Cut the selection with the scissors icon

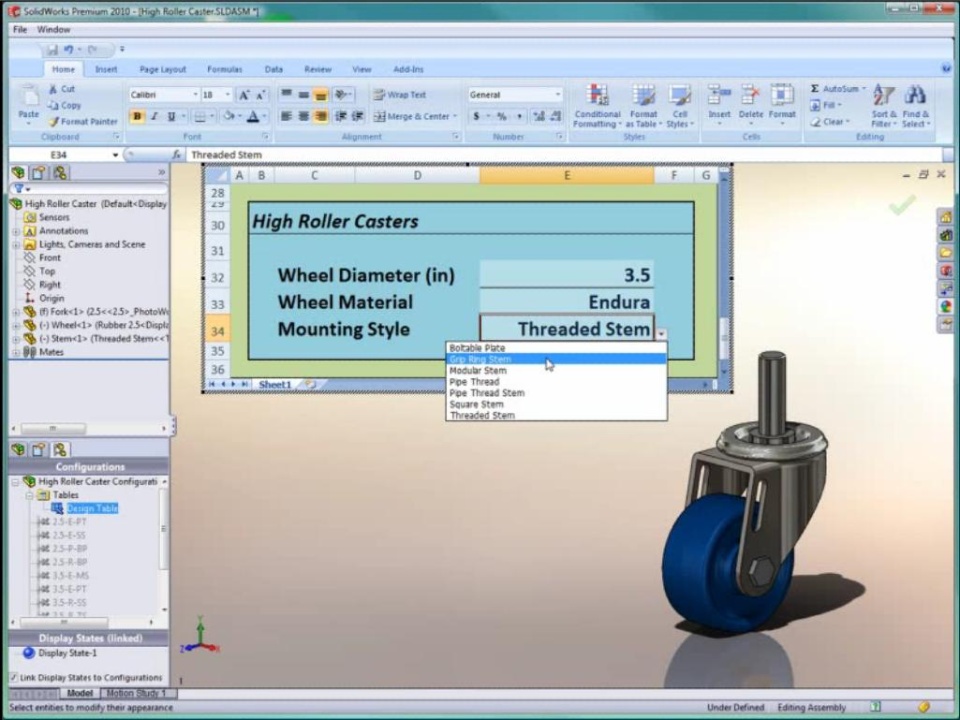click(x=53, y=89)
